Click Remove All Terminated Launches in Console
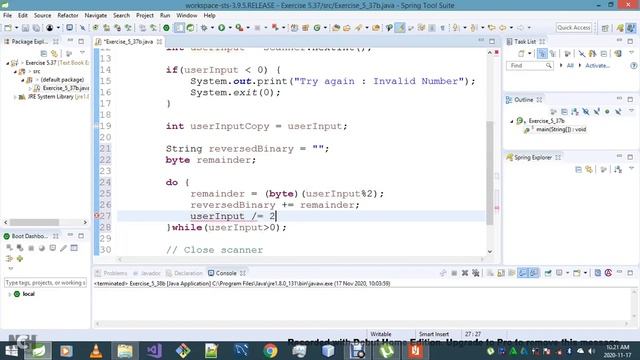This screenshot has width=640, height=360. pyautogui.click(x=476, y=273)
